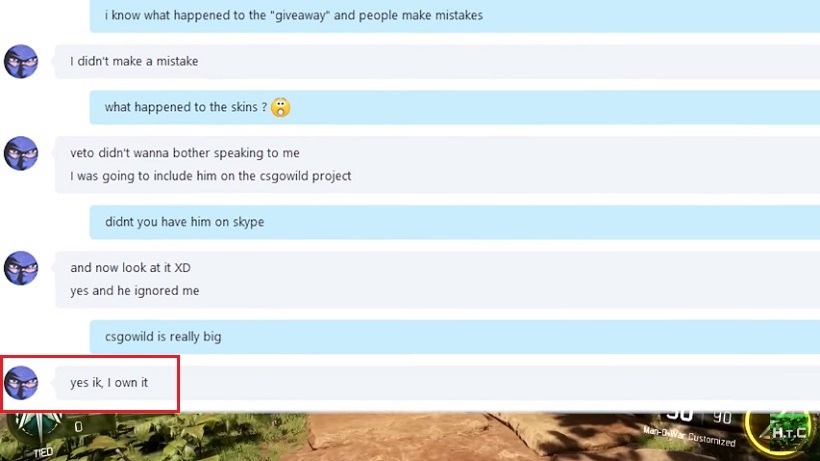The height and width of the screenshot is (461, 820).
Task: Click the score value 0 in game HUD
Action: (x=78, y=427)
